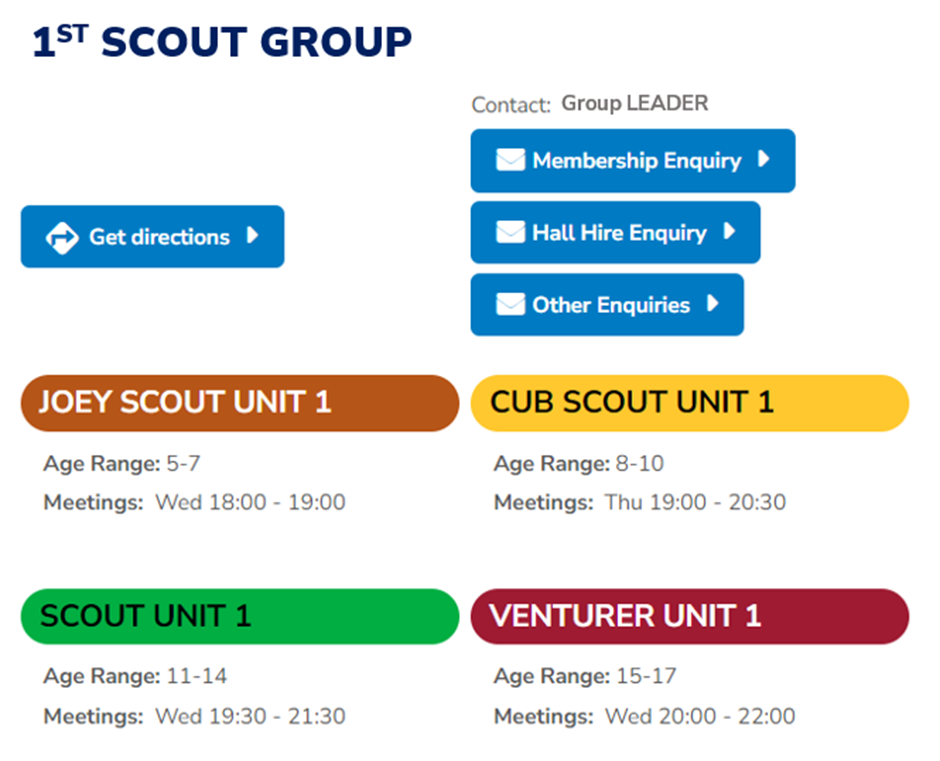Click the arrow after Hall Hire Enquiry
This screenshot has width=940, height=761.
pyautogui.click(x=730, y=231)
